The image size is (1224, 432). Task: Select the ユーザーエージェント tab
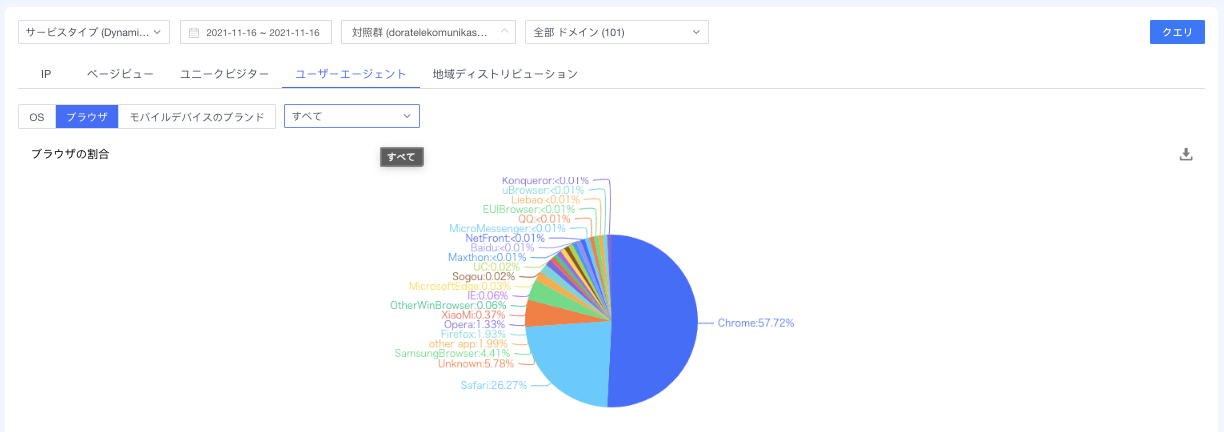351,74
